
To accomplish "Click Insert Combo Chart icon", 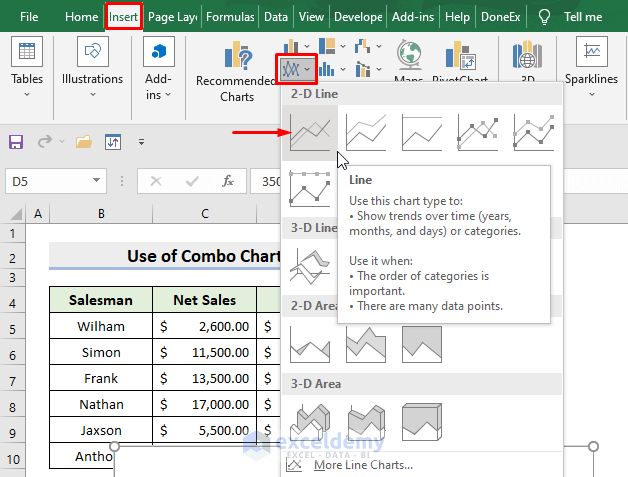I will [362, 69].
